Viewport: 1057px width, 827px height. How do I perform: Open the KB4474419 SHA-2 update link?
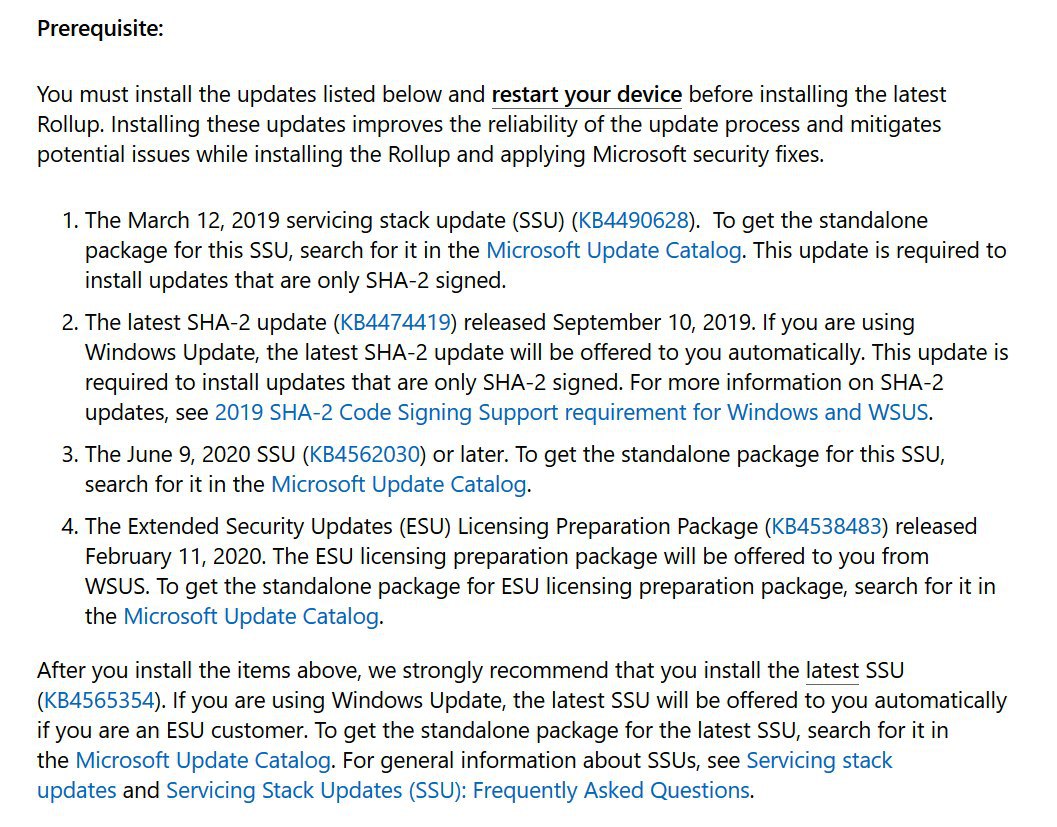point(398,323)
